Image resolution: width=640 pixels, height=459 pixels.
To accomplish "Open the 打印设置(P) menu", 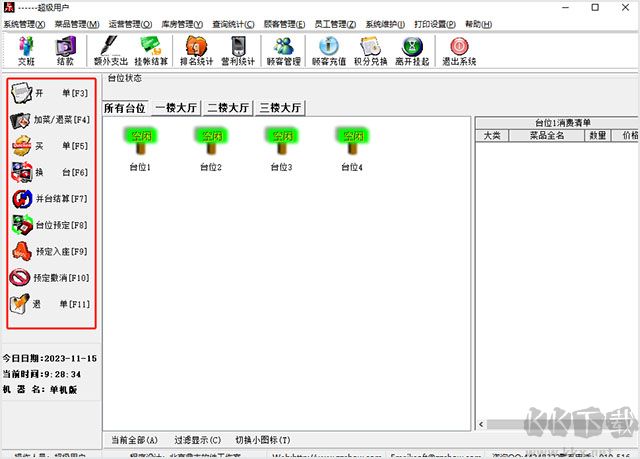I will 435,24.
